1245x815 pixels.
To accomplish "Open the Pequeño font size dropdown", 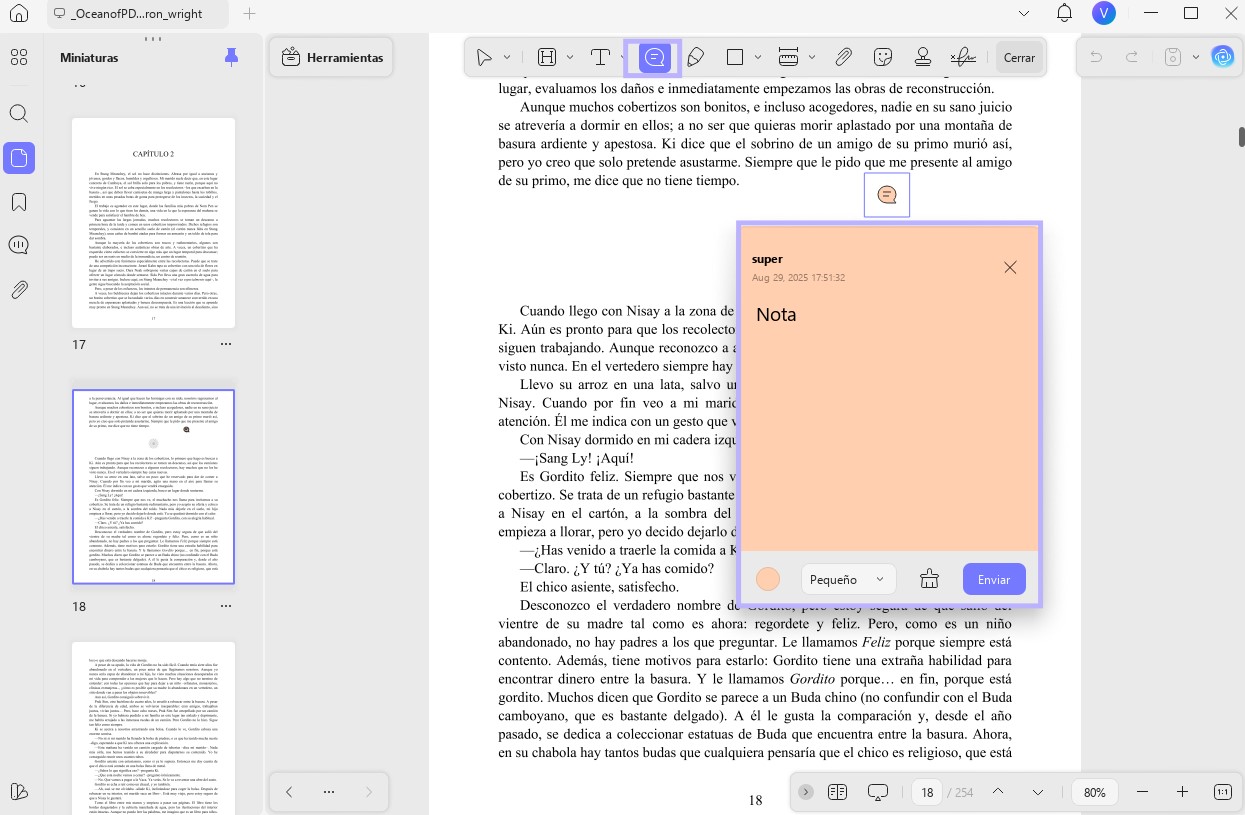I will point(848,579).
